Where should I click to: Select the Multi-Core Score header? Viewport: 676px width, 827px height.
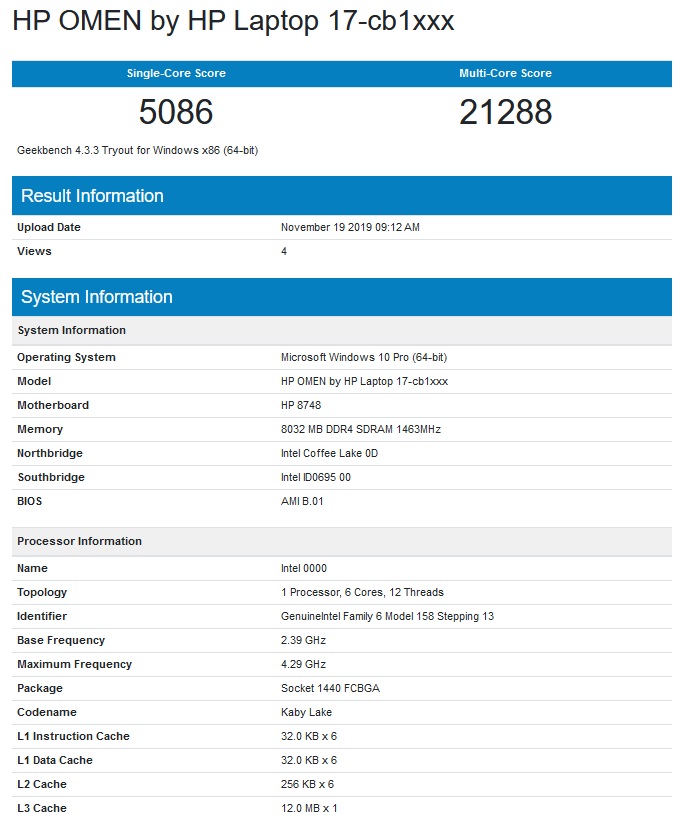coord(506,73)
